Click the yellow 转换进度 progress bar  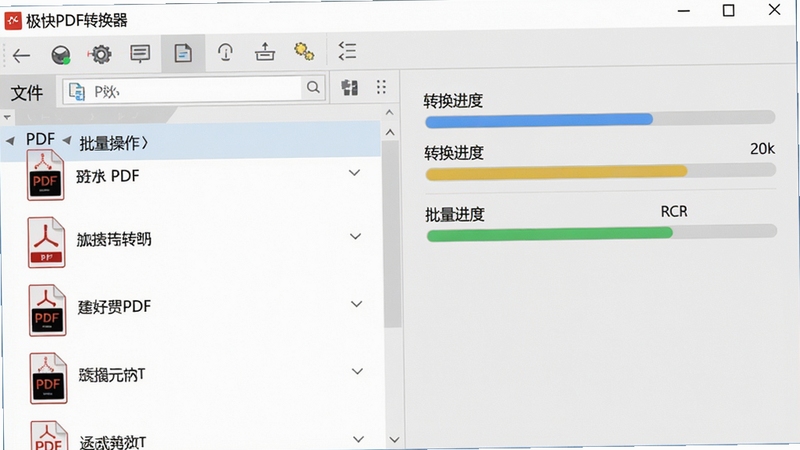click(601, 172)
